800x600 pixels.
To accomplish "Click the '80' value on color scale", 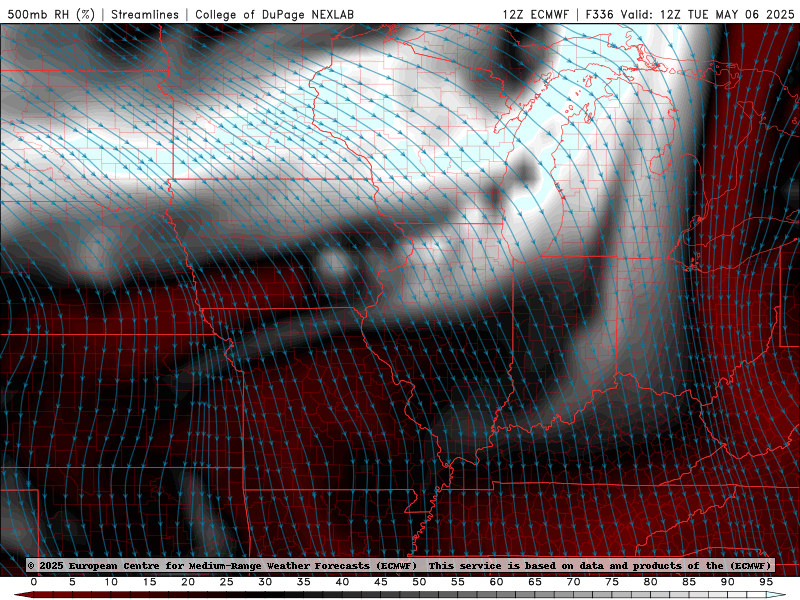I will [x=651, y=582].
